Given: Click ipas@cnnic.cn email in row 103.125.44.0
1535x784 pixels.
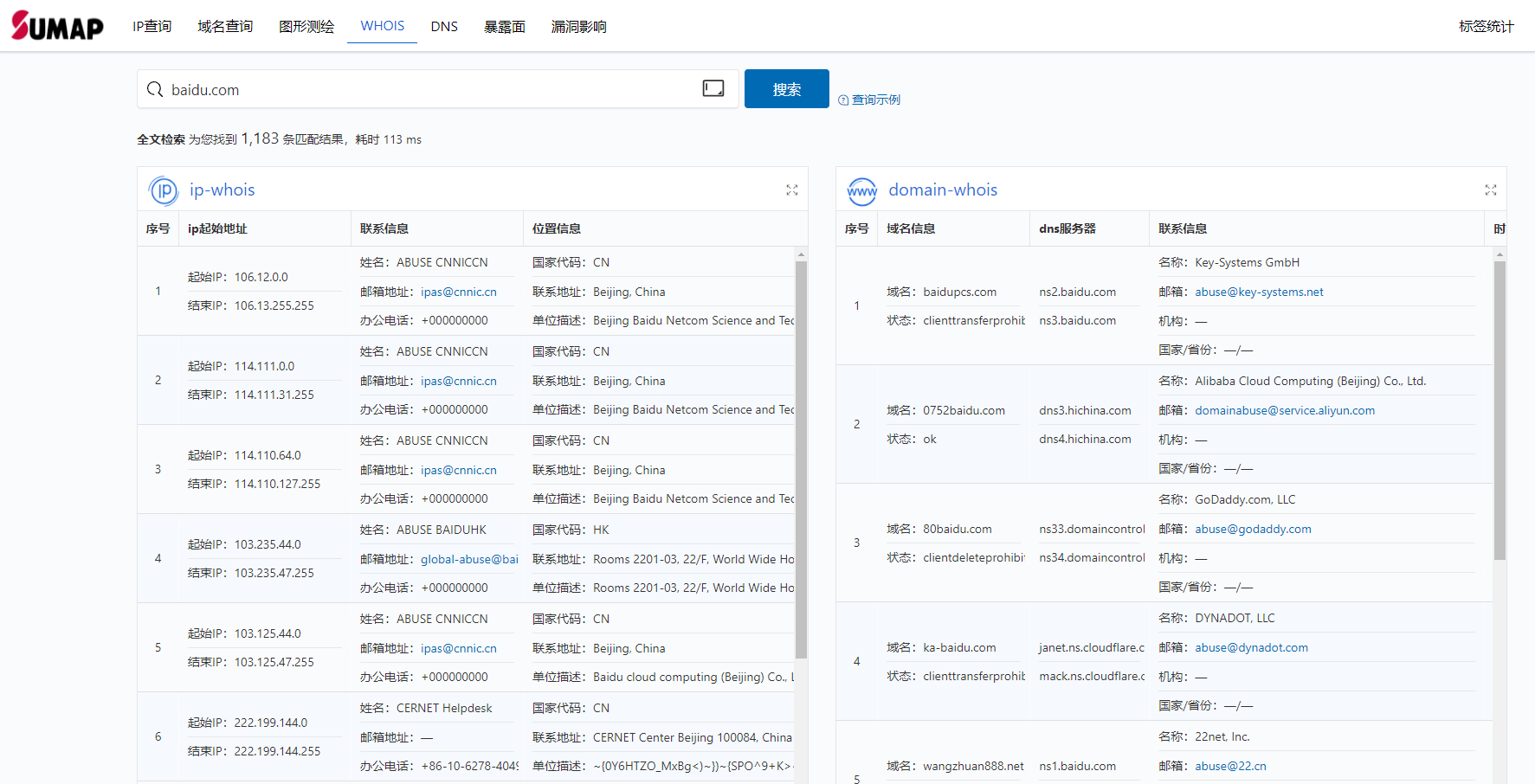Looking at the screenshot, I should tap(459, 648).
